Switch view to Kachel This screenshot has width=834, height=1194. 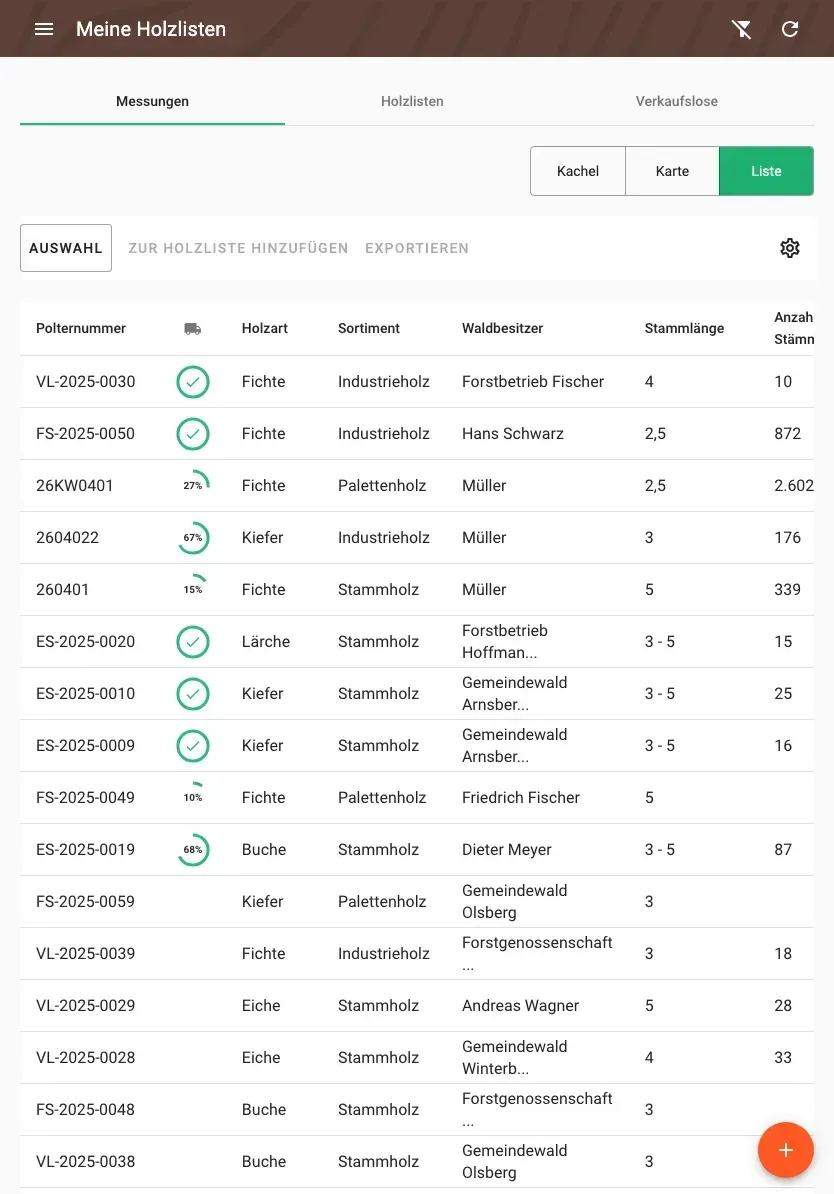pyautogui.click(x=577, y=171)
